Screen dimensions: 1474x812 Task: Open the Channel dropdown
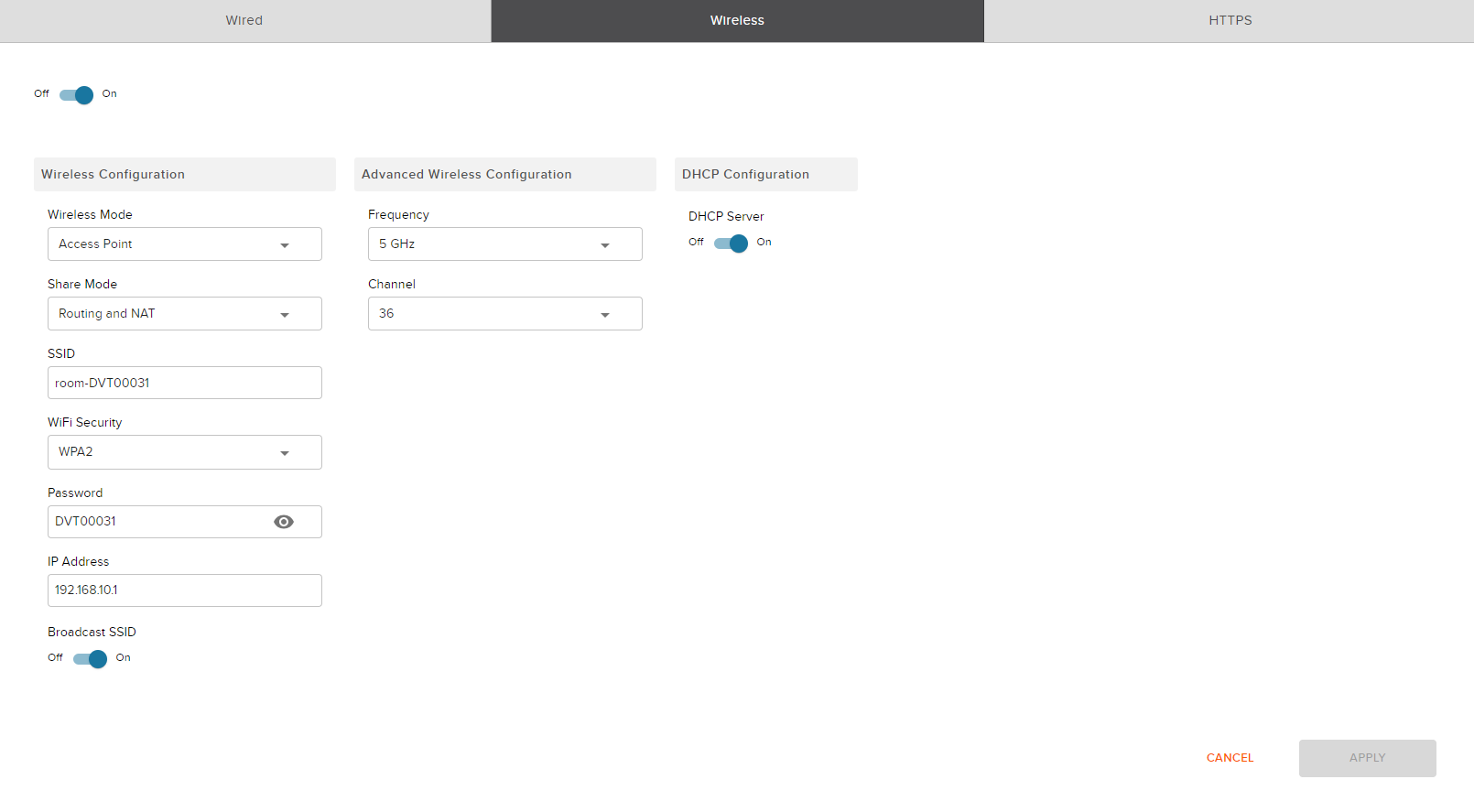[x=504, y=314]
